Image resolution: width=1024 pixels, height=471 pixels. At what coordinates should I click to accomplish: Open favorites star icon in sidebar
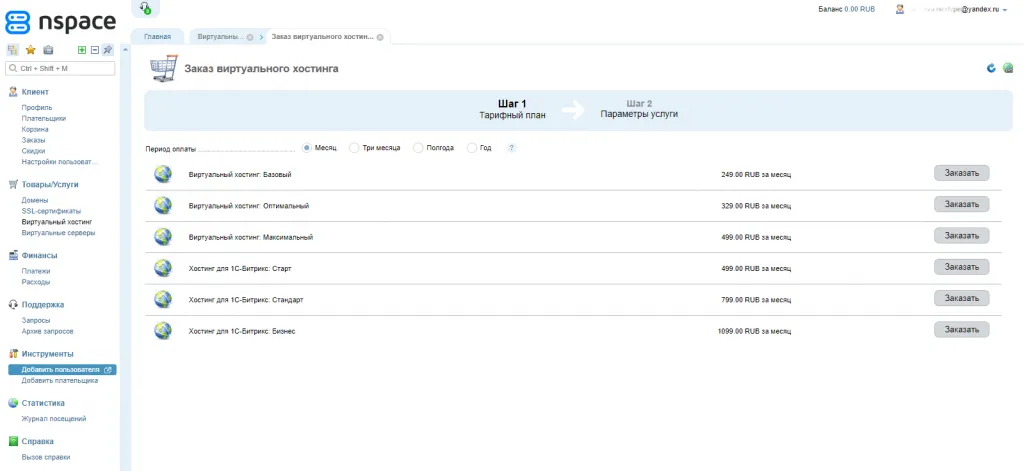(x=31, y=50)
